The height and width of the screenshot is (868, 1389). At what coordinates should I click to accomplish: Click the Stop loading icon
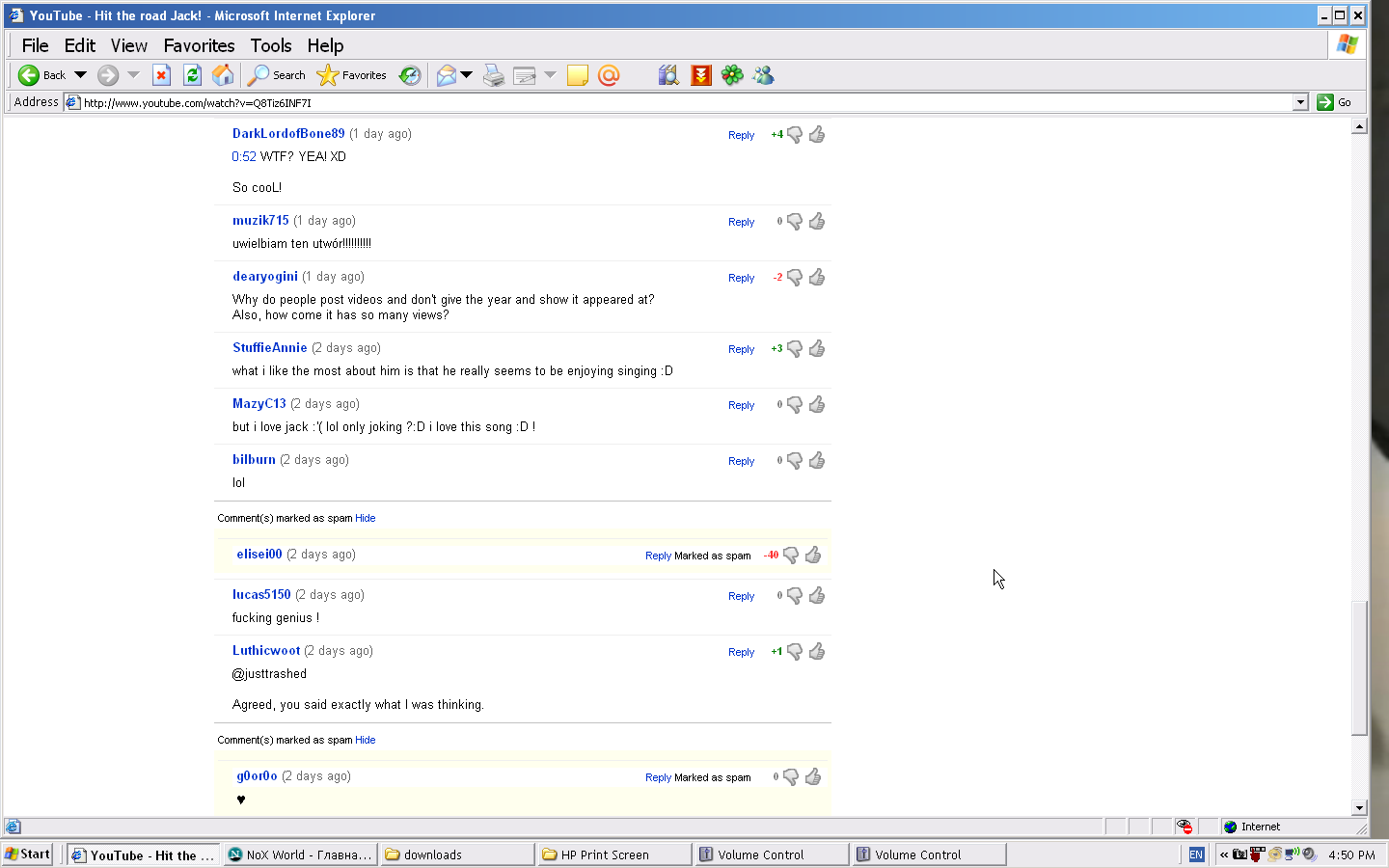162,75
